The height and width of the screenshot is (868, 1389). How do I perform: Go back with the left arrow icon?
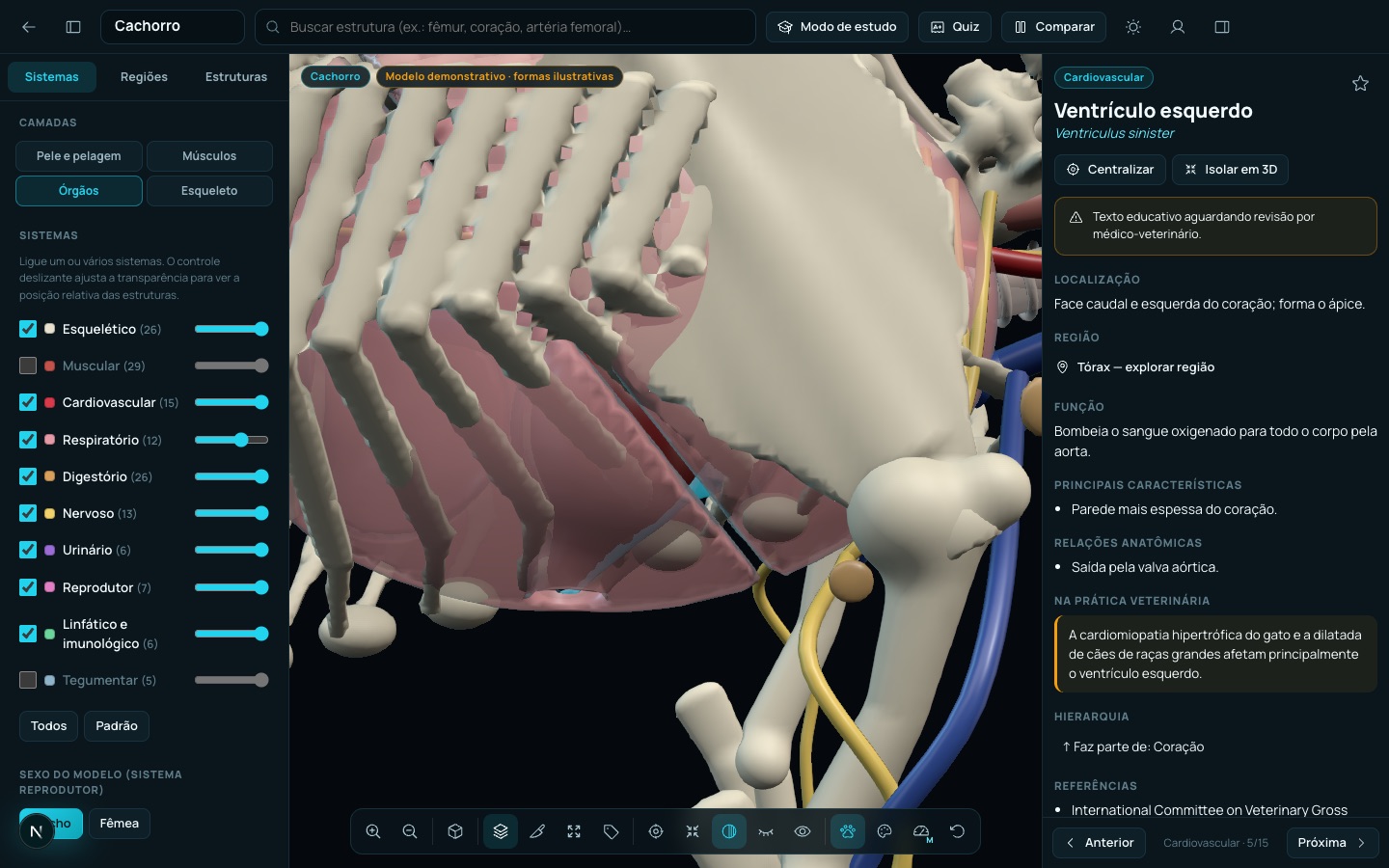pyautogui.click(x=29, y=27)
